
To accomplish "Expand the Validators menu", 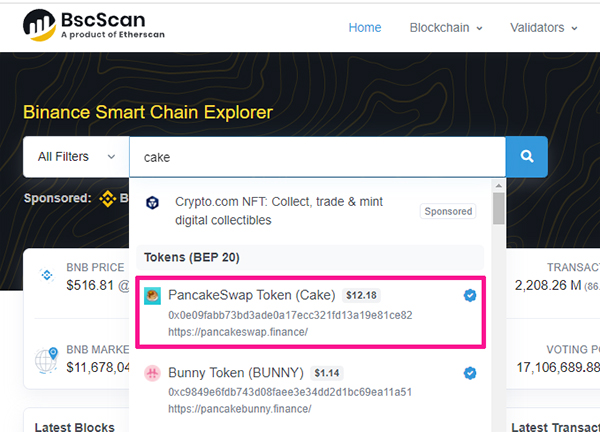I will pos(544,28).
